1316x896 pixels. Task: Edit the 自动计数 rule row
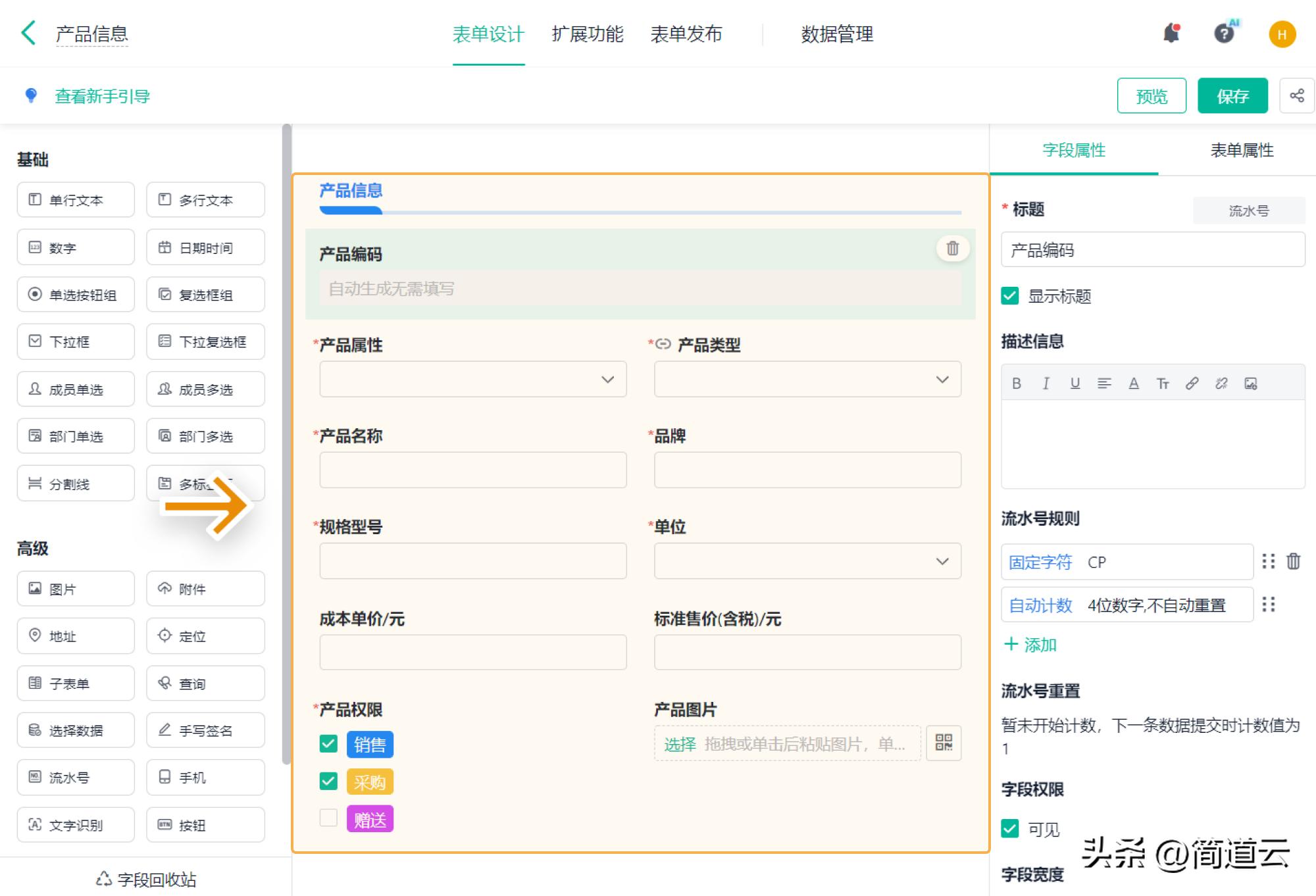click(x=1127, y=605)
